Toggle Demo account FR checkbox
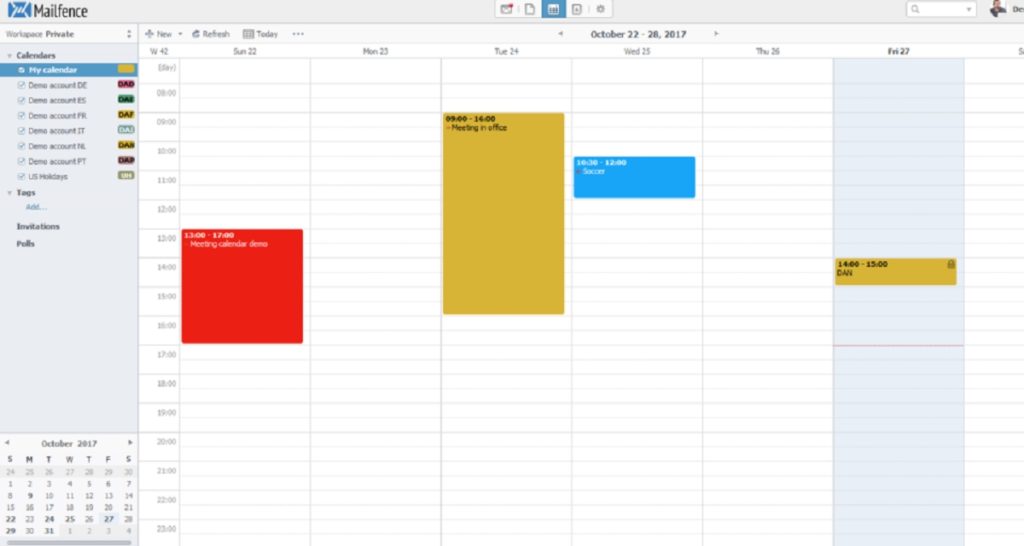This screenshot has height=546, width=1024. [22, 116]
